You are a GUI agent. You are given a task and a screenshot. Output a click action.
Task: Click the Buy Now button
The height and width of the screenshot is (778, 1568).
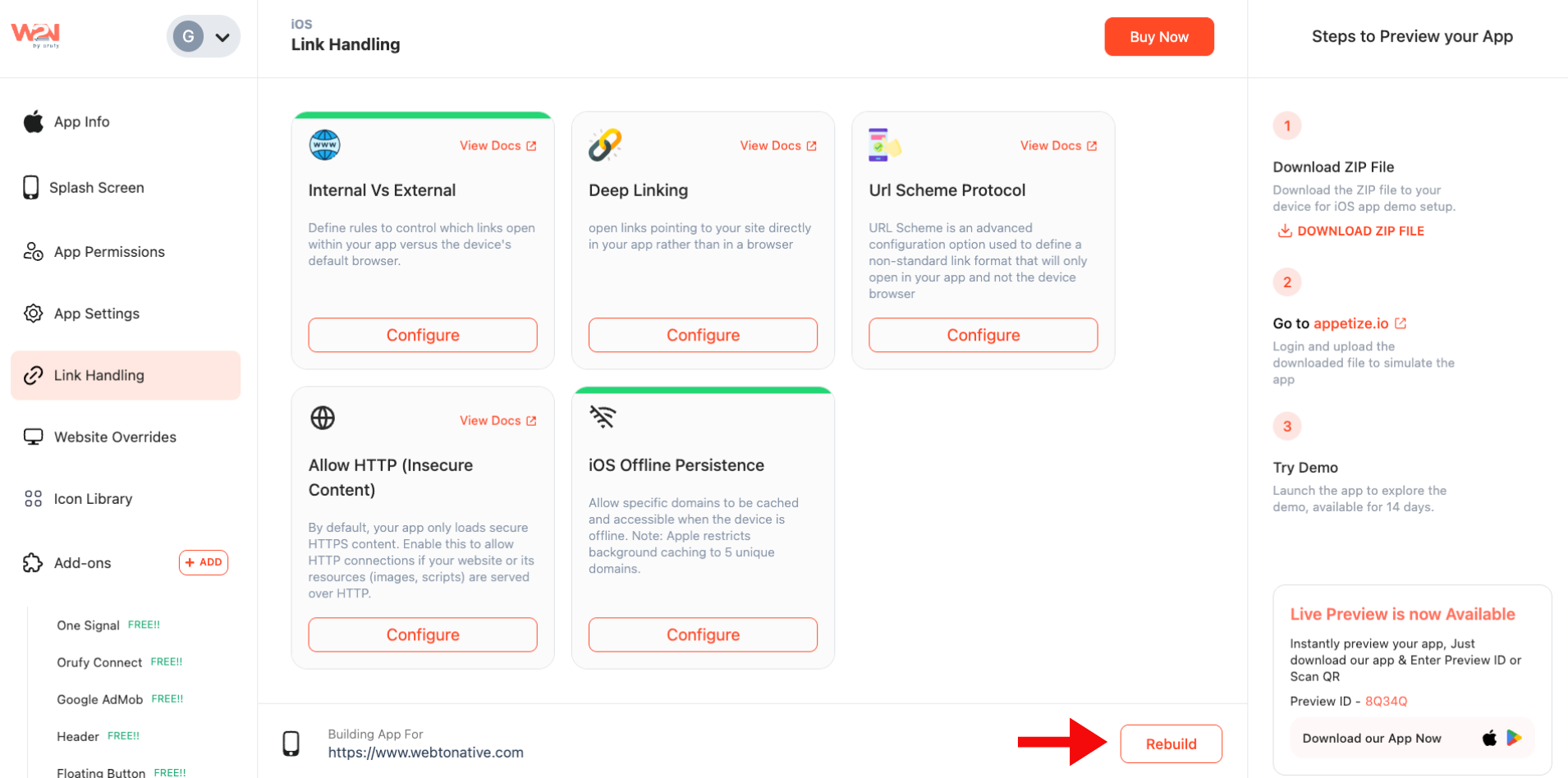point(1158,37)
